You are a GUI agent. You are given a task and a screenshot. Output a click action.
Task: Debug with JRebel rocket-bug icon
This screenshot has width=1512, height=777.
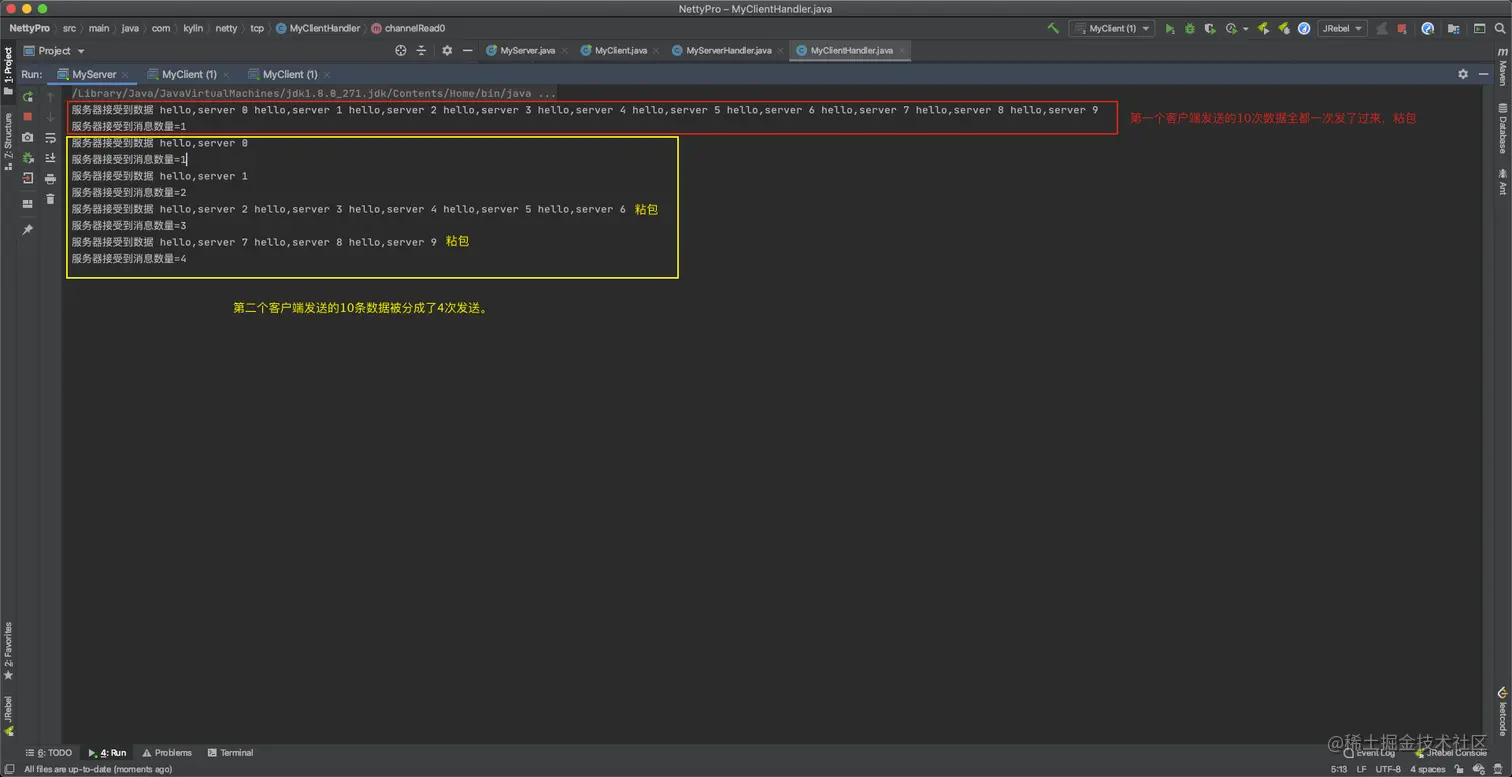(1283, 29)
